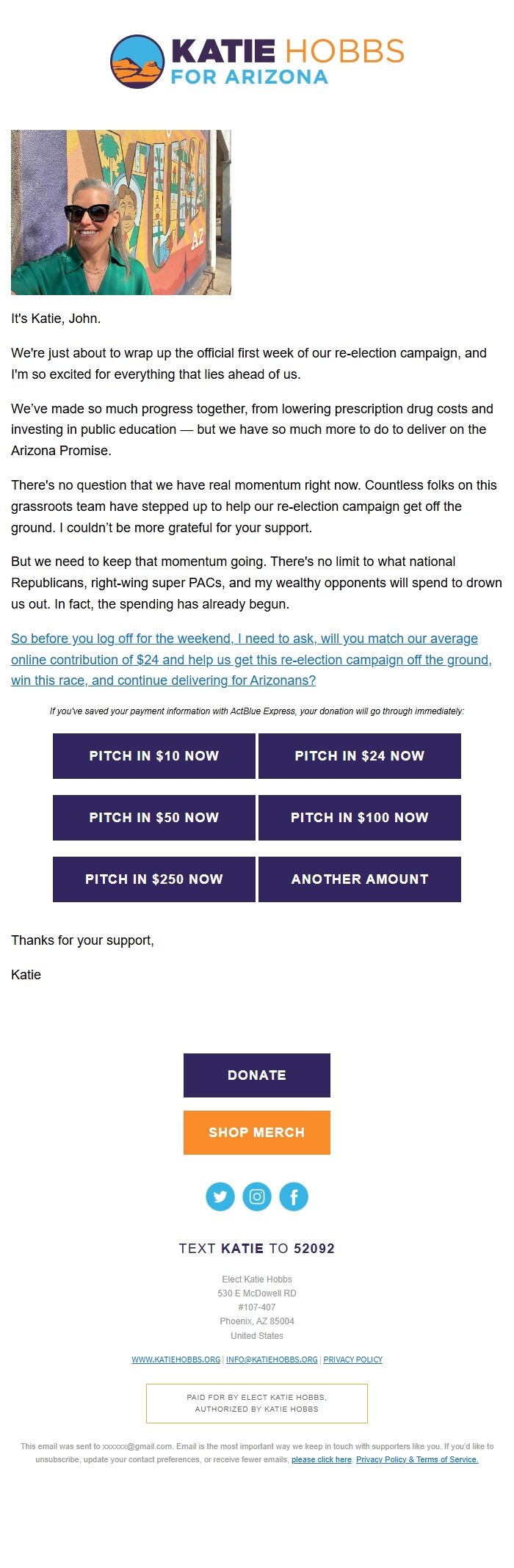Open Privacy Policy & Terms of Service

[417, 1459]
